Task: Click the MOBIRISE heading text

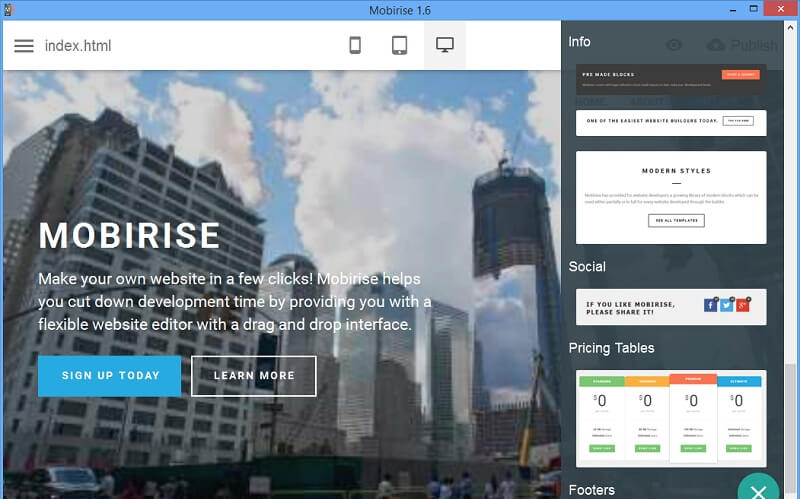Action: (x=129, y=236)
